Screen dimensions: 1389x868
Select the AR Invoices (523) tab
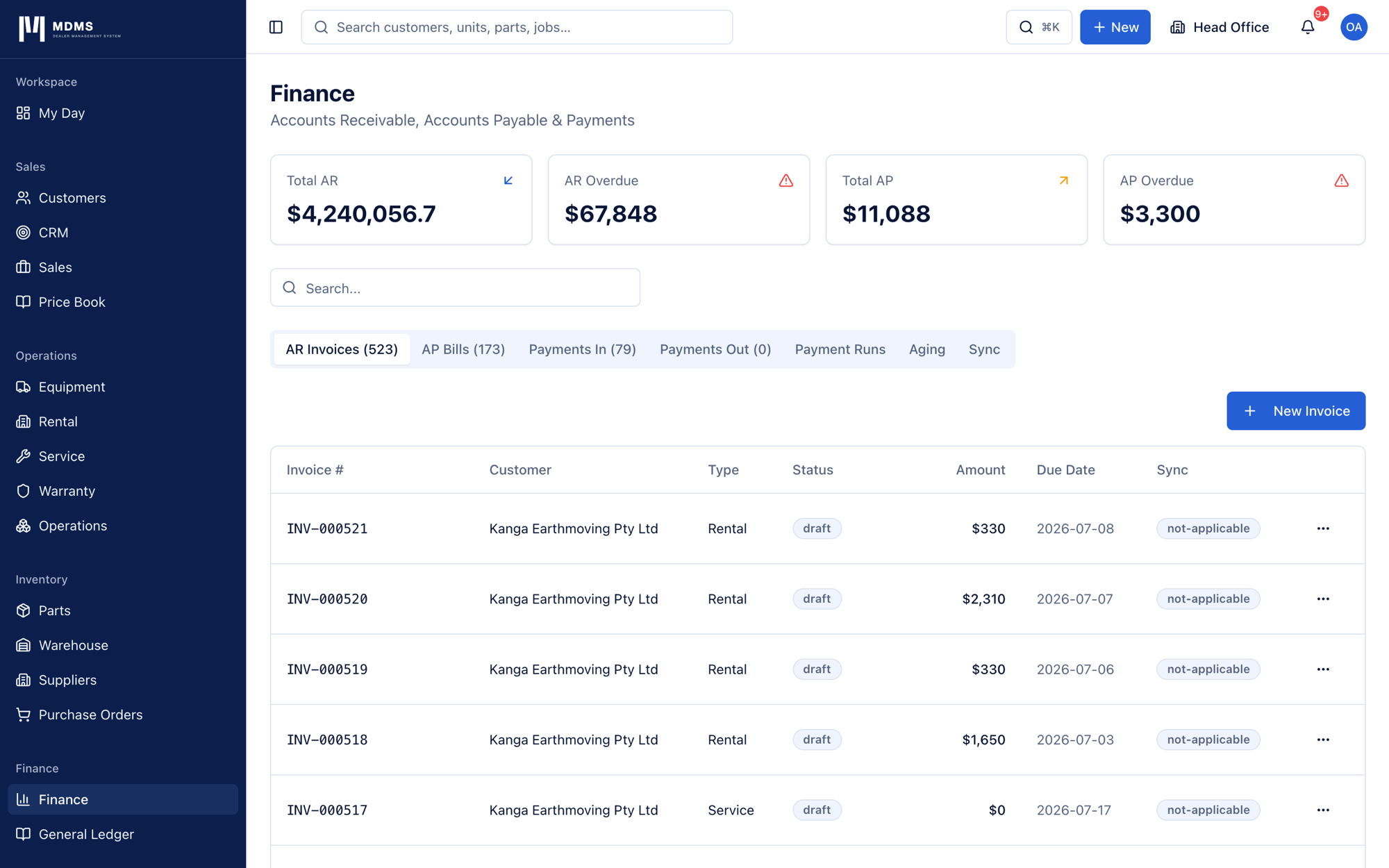coord(342,349)
